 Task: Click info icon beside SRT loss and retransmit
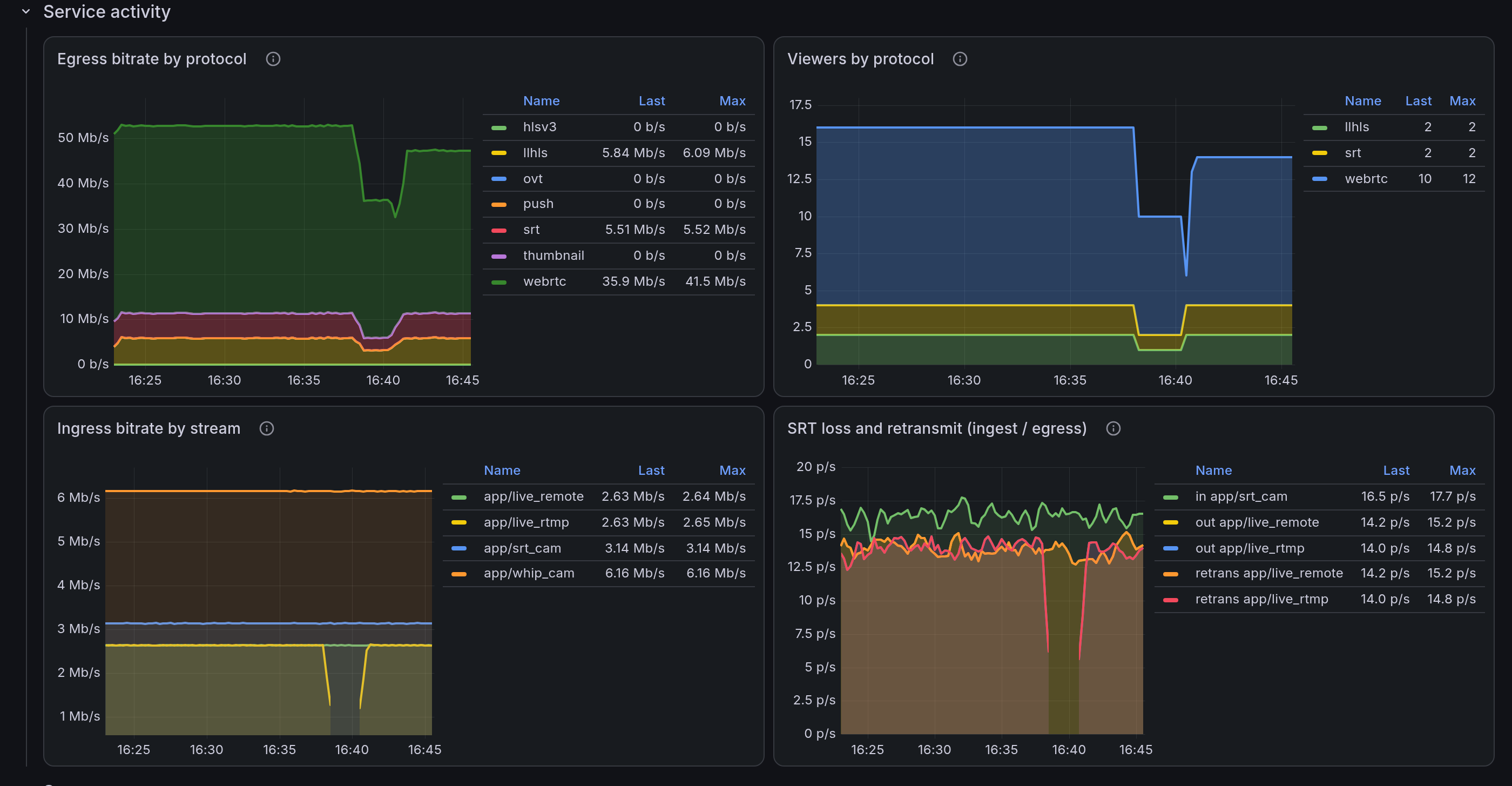(1113, 428)
